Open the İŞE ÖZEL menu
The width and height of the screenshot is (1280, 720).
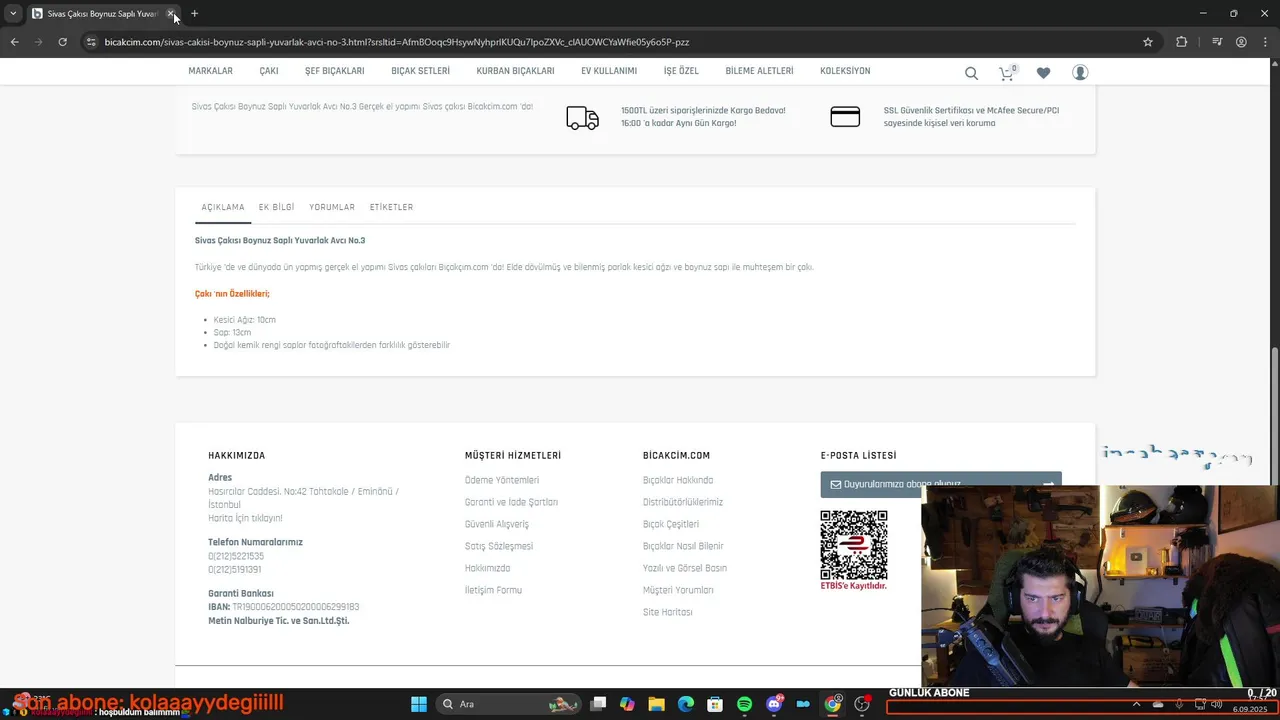[x=681, y=71]
